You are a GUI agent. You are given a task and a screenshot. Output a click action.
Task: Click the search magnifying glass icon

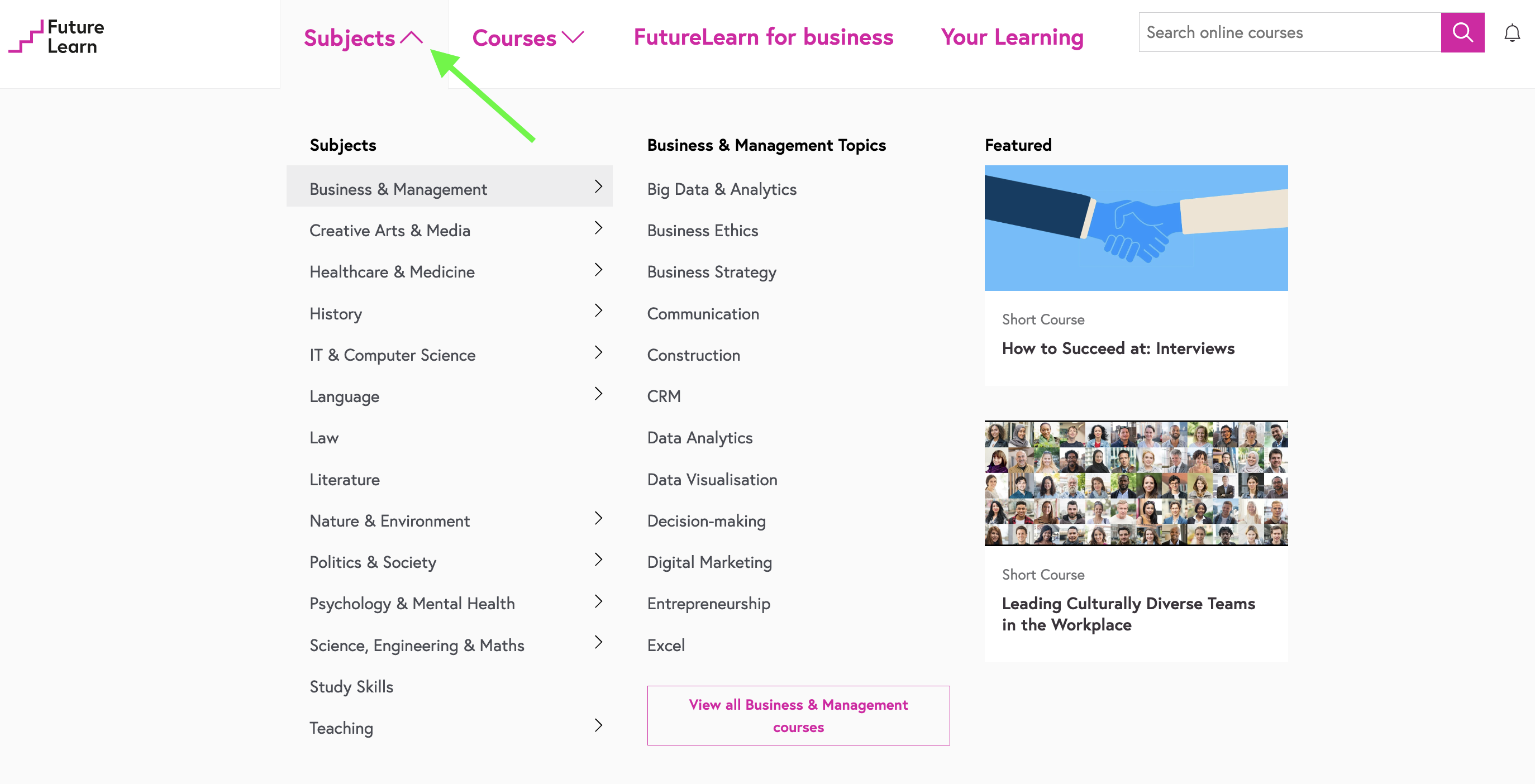point(1461,32)
